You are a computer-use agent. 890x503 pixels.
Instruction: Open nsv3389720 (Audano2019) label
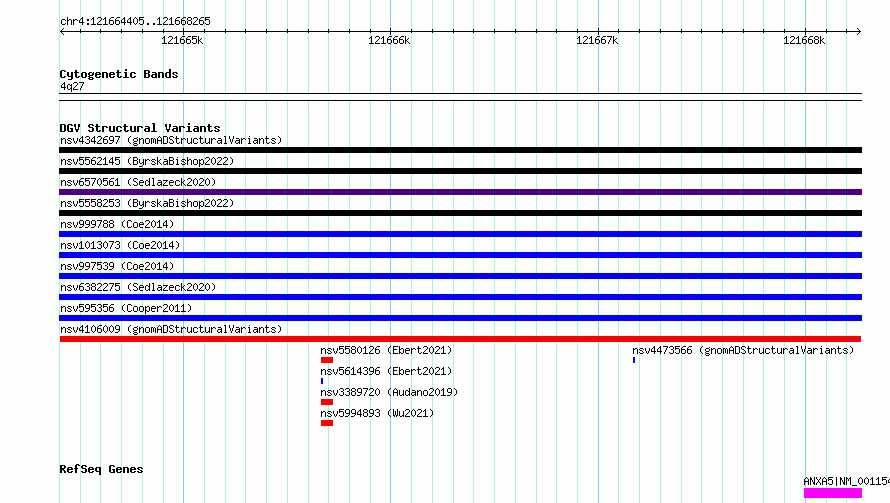(x=389, y=392)
